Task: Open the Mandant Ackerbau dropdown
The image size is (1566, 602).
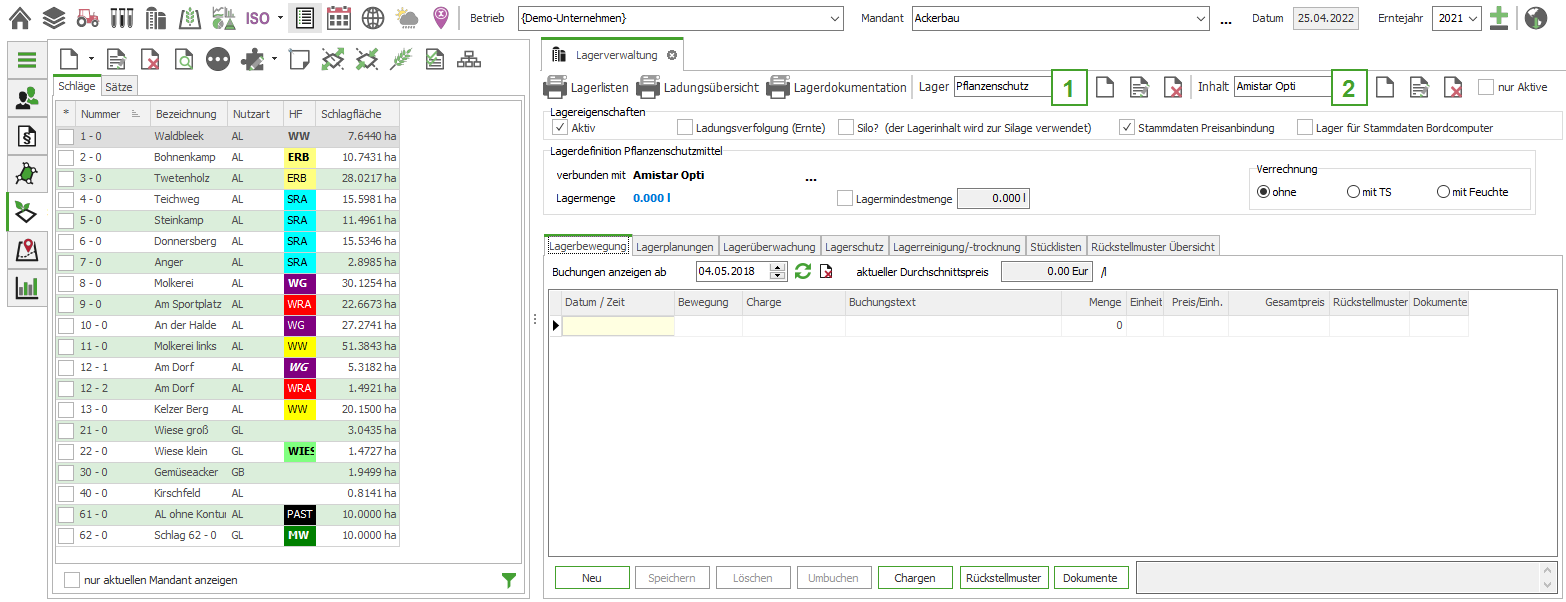Action: (1201, 19)
